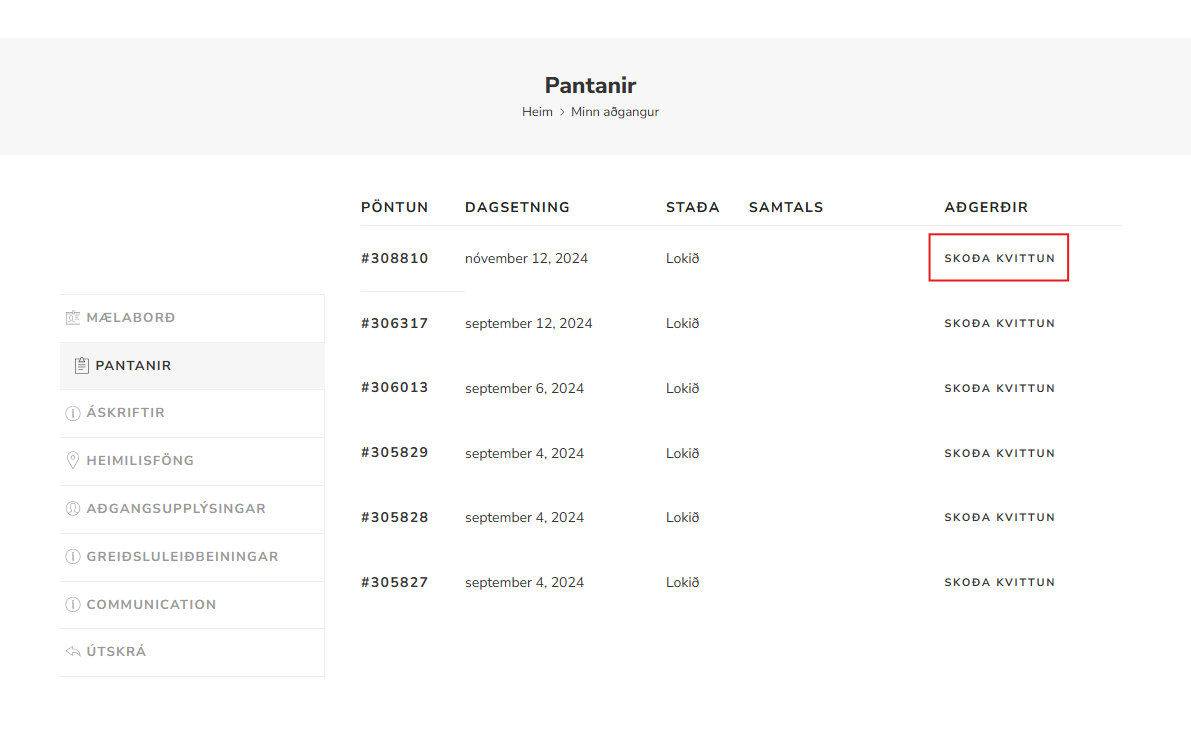The width and height of the screenshot is (1191, 748).
Task: Click the Mælaborð dashboard icon in sidebar
Action: point(72,318)
